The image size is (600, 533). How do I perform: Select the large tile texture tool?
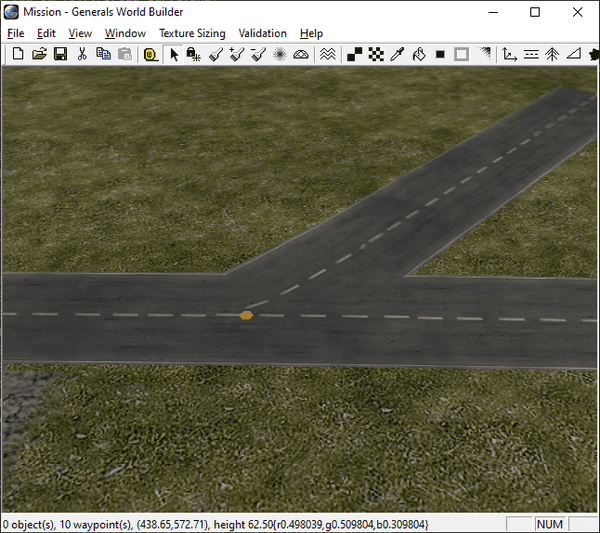(x=354, y=54)
